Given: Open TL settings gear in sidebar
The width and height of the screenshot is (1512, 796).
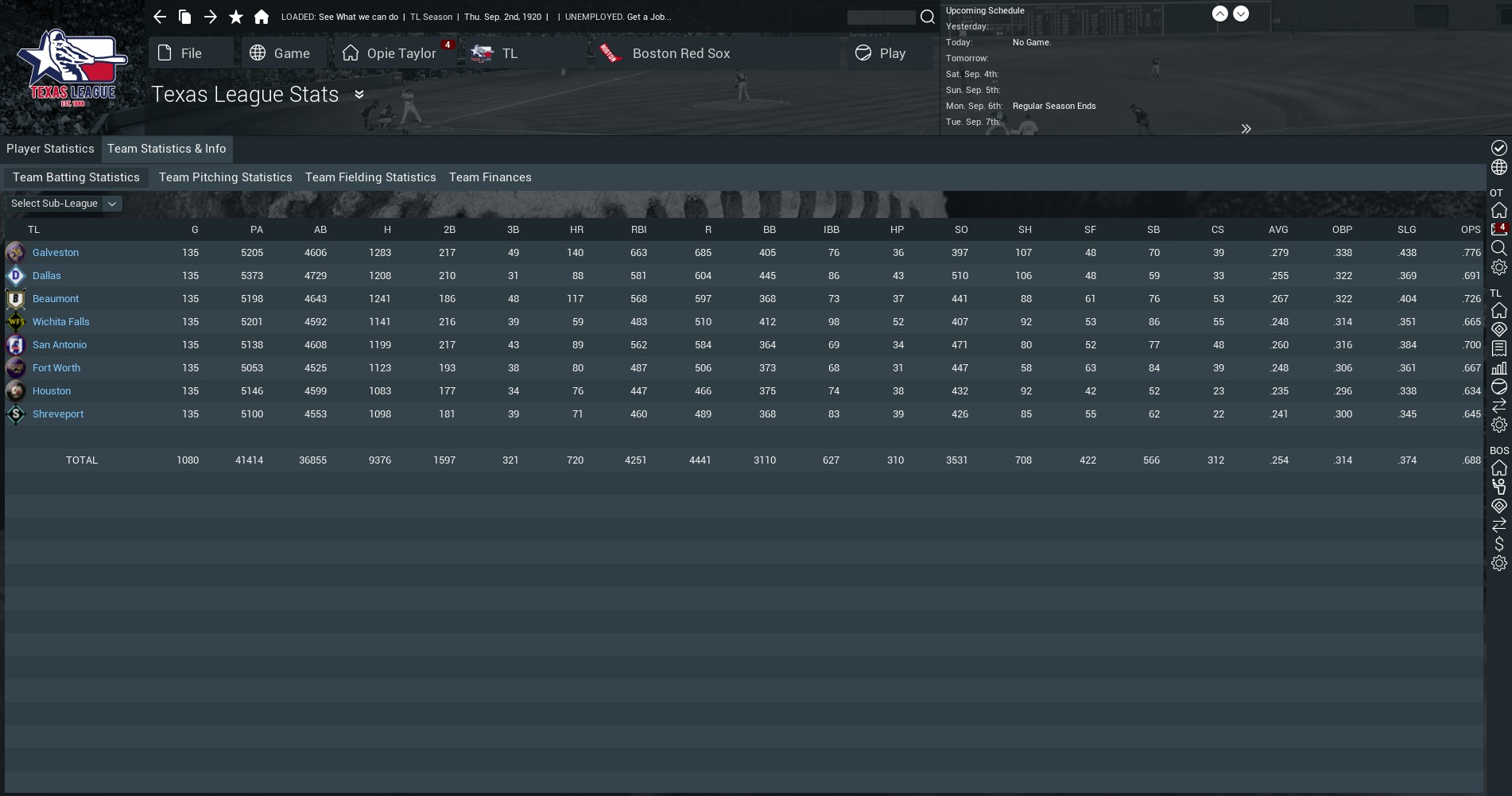Looking at the screenshot, I should pos(1498,425).
